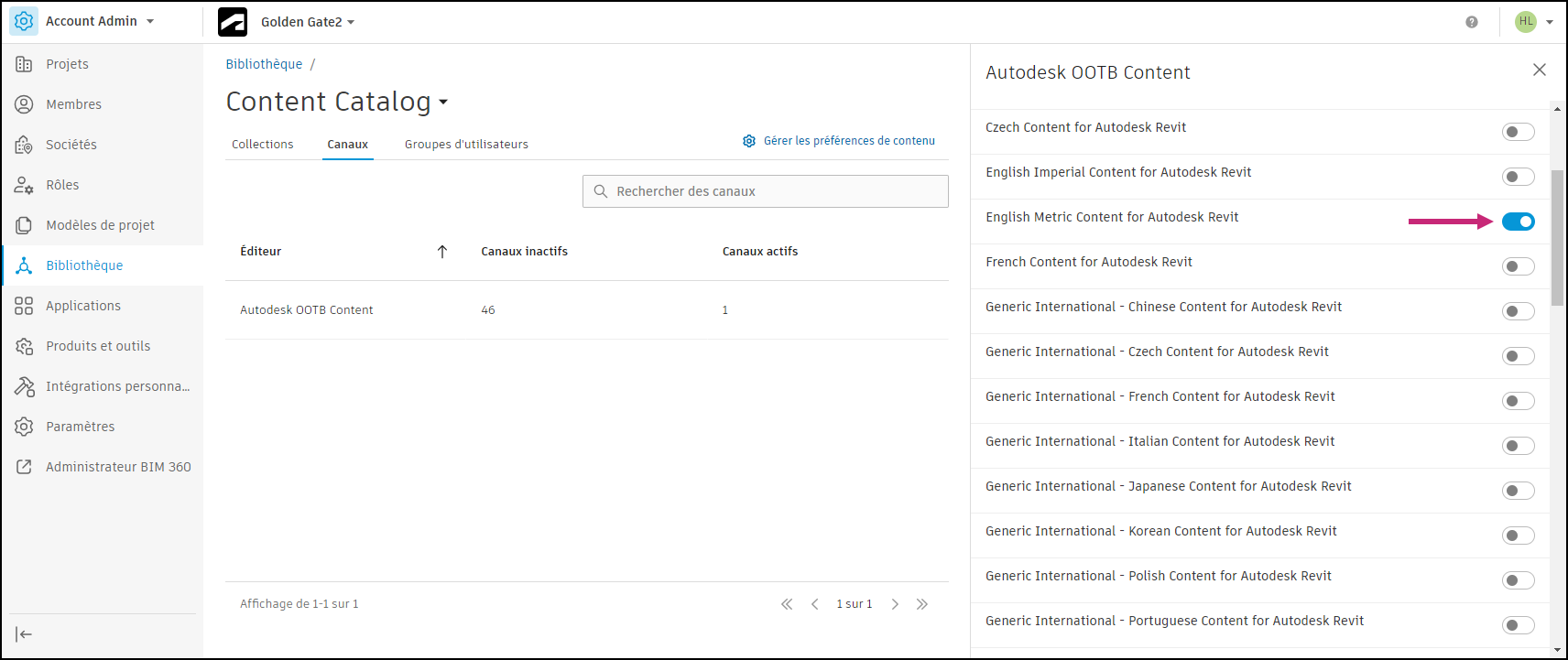
Task: Go to the next page arrow
Action: pyautogui.click(x=895, y=604)
